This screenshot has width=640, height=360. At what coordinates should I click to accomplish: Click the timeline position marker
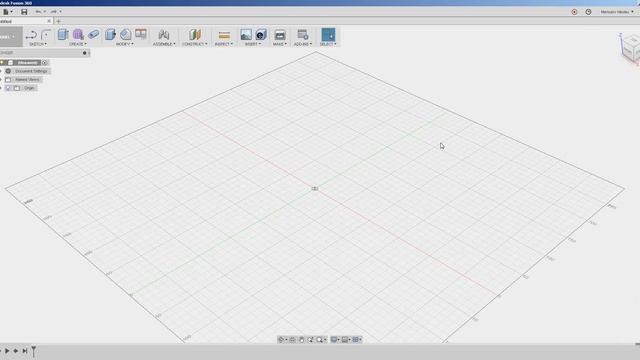[33, 351]
